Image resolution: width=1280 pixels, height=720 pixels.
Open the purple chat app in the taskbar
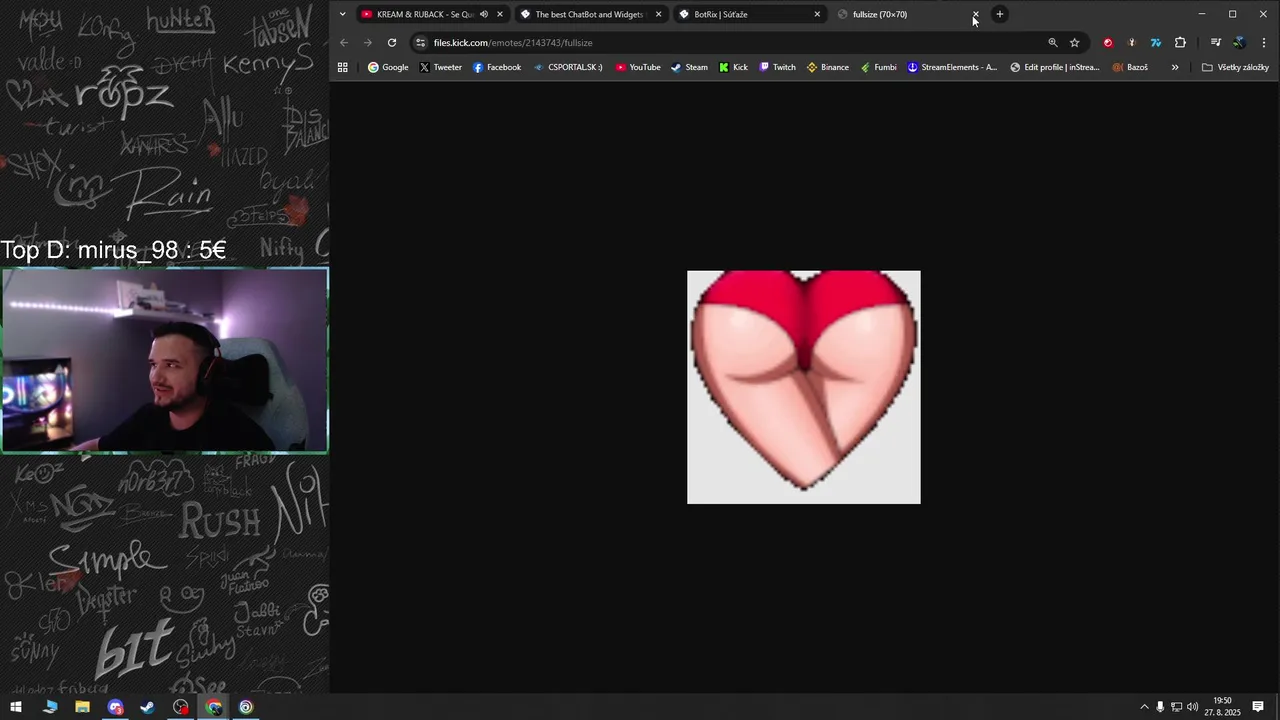116,707
